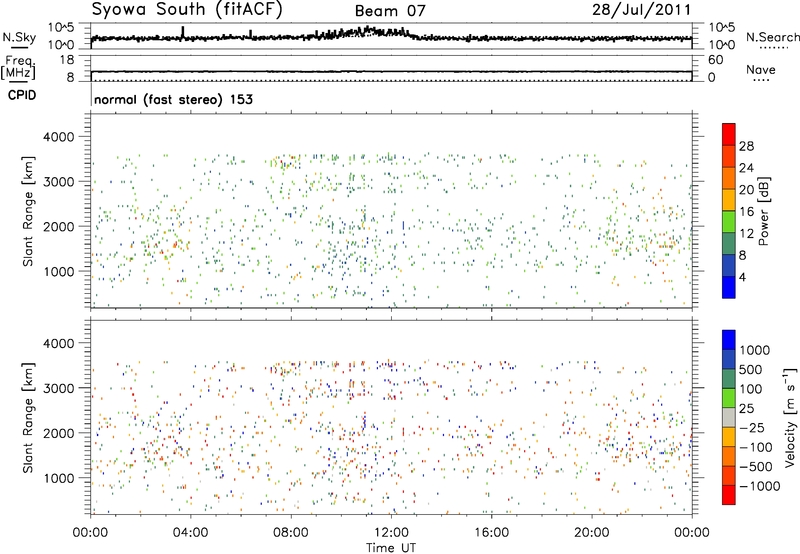Image resolution: width=800 pixels, height=554 pixels.
Task: Click the blue top of Velocity colorbar
Action: click(729, 340)
